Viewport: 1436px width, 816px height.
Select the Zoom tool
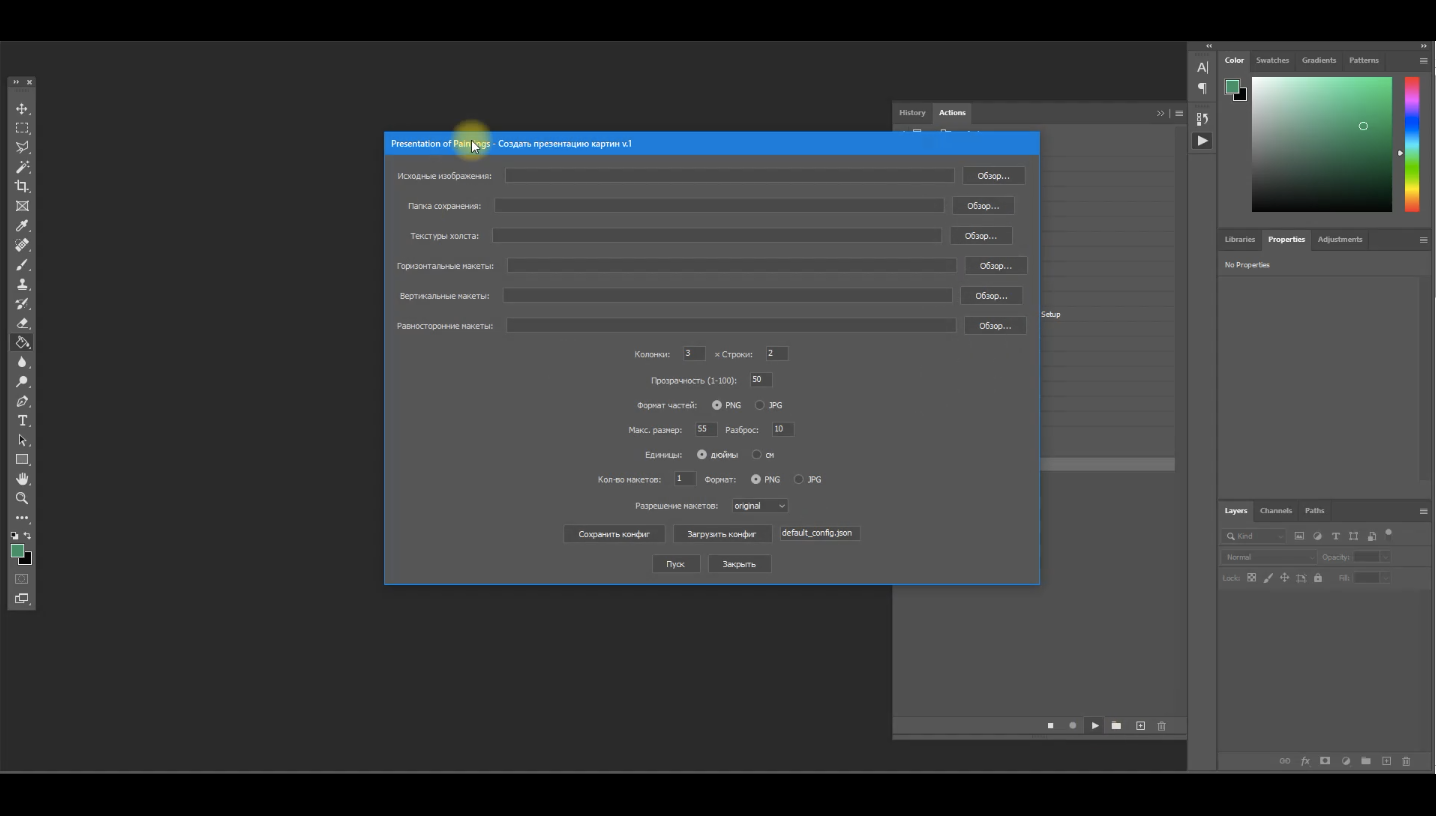(x=22, y=498)
